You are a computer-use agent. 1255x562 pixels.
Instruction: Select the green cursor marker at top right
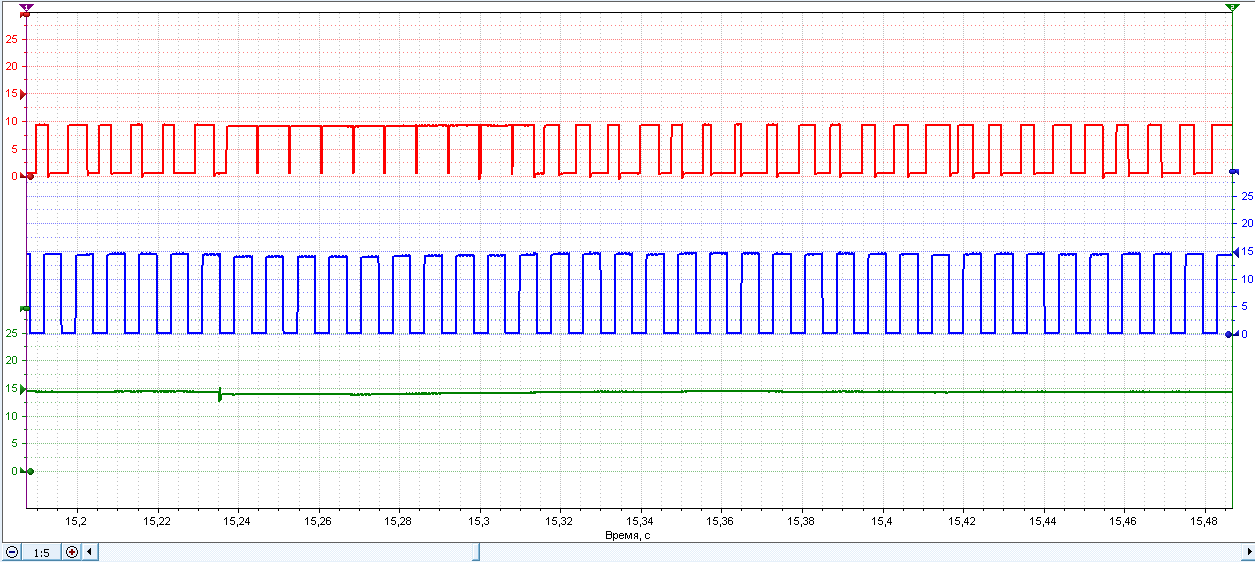pos(1231,7)
